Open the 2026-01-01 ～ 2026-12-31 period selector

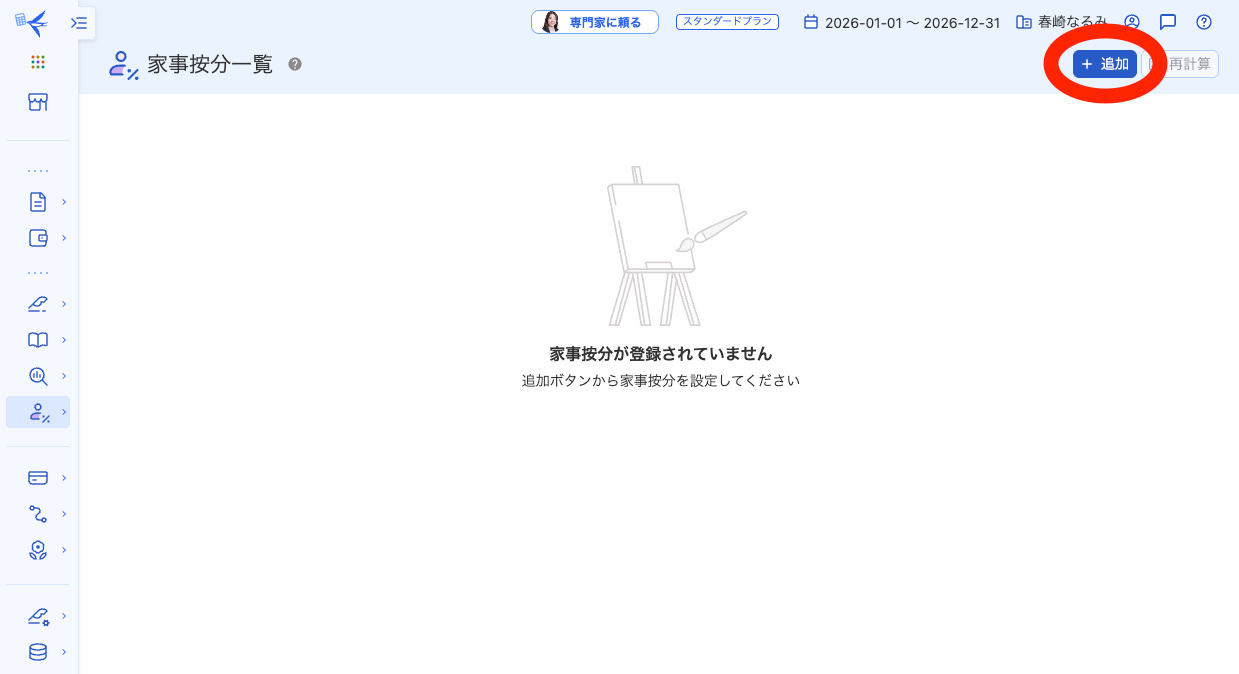pos(902,22)
